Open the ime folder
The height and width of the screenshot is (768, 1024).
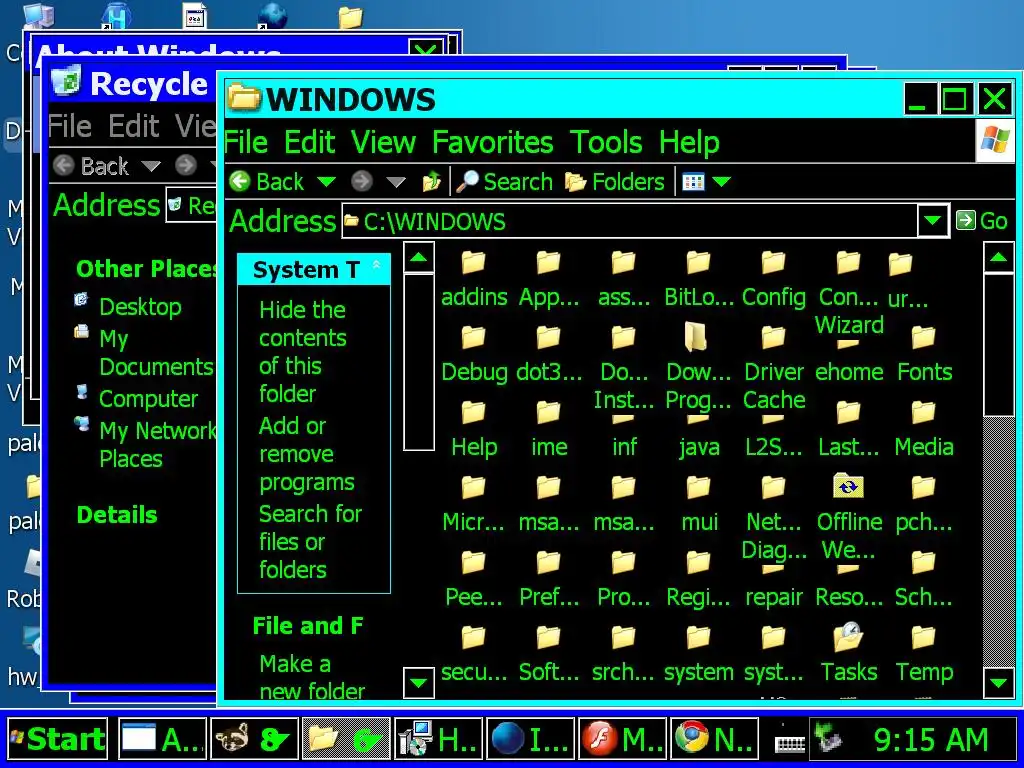tap(549, 429)
